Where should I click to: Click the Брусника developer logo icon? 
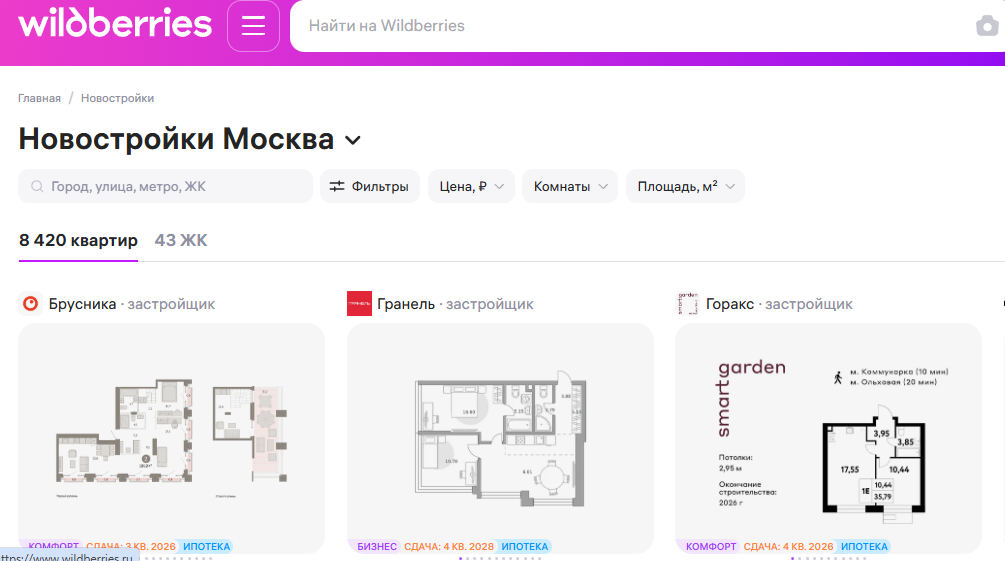click(30, 304)
